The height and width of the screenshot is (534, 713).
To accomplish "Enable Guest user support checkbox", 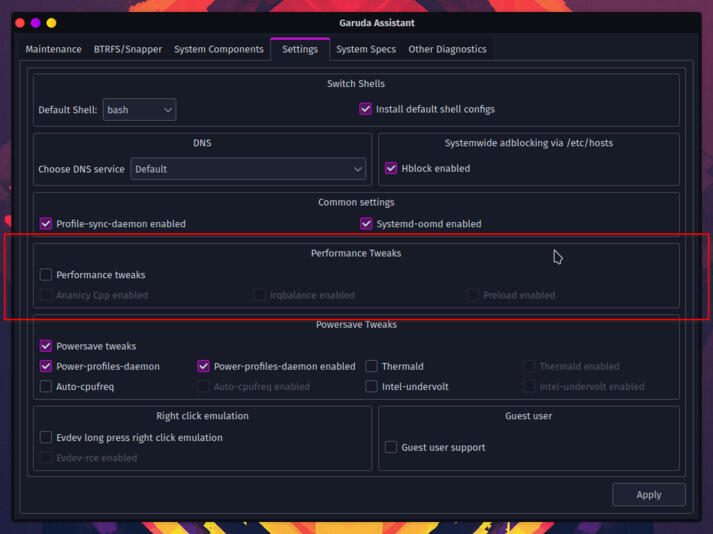I will click(391, 447).
